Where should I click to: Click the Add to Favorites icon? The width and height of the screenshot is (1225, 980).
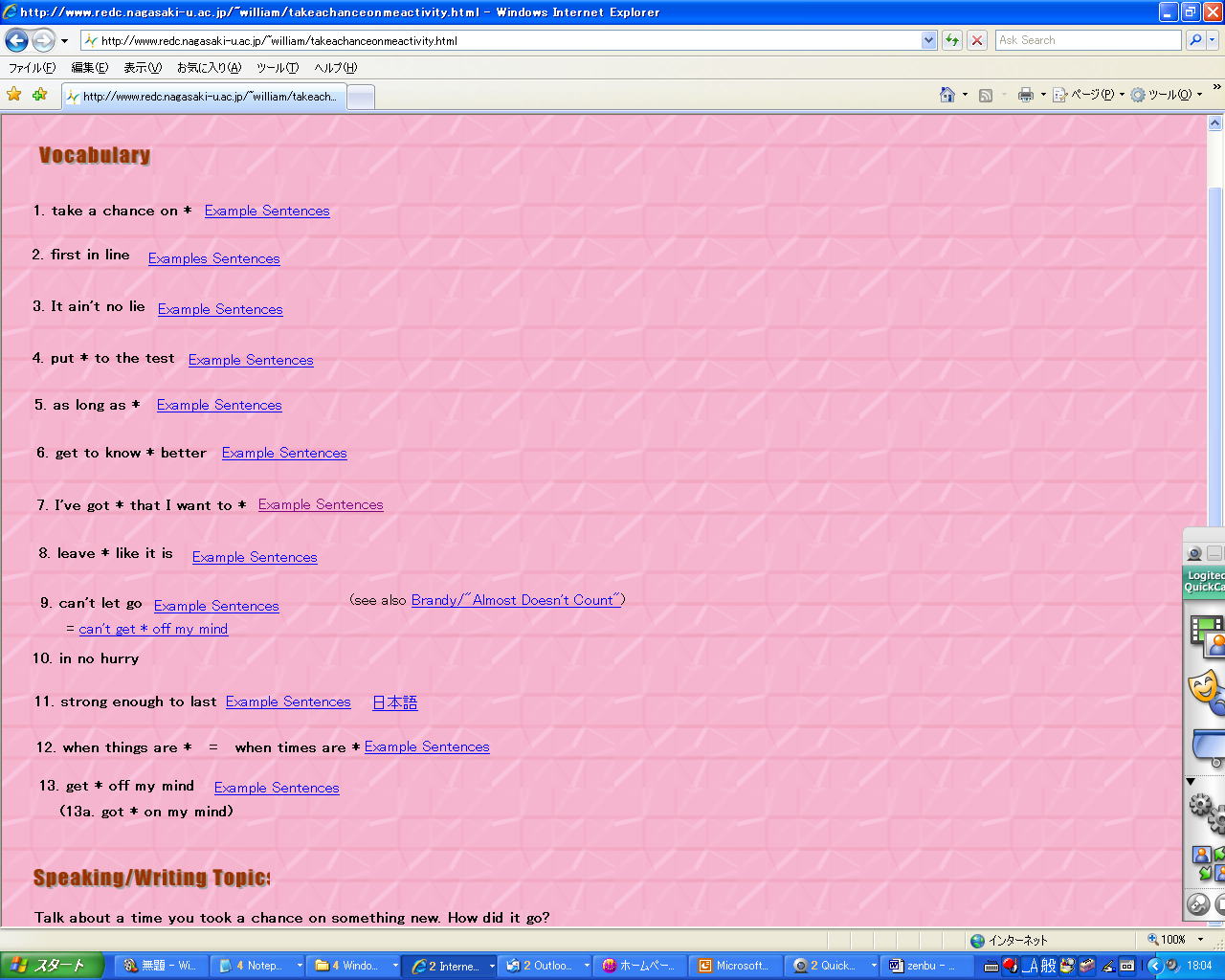coord(39,95)
